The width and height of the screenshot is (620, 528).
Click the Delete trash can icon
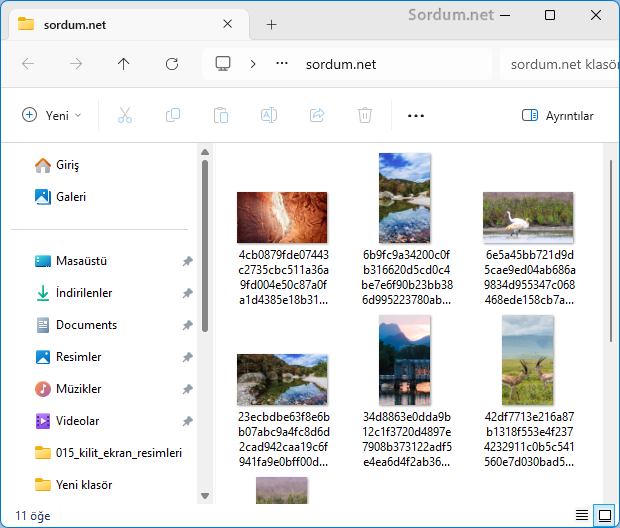point(365,115)
